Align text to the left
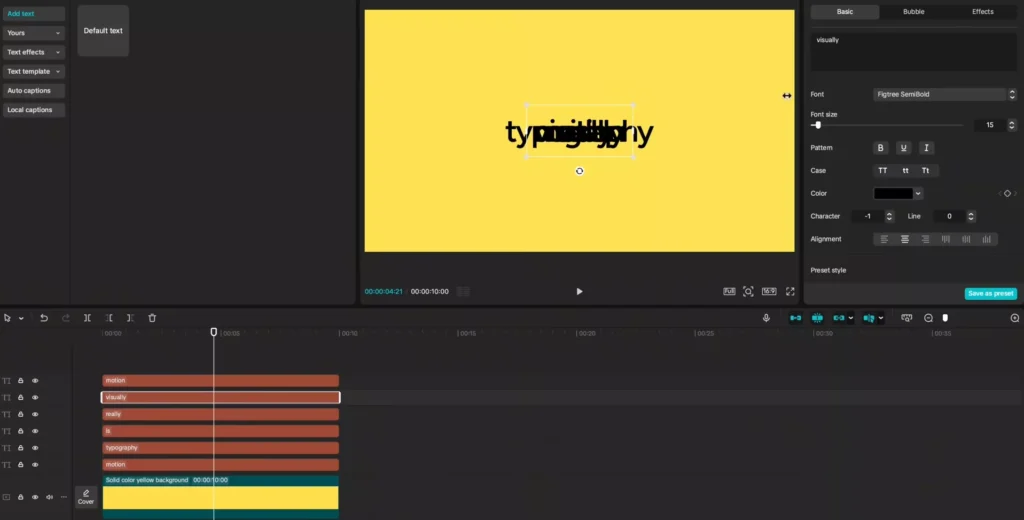1024x520 pixels. pyautogui.click(x=884, y=239)
